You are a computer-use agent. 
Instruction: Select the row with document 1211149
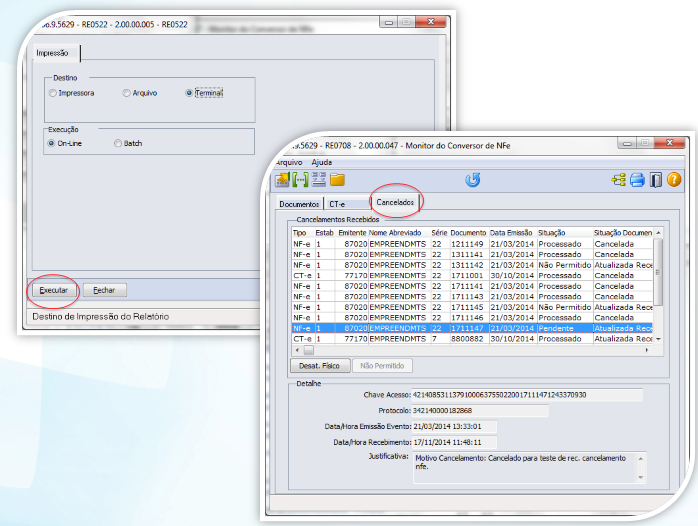point(472,244)
